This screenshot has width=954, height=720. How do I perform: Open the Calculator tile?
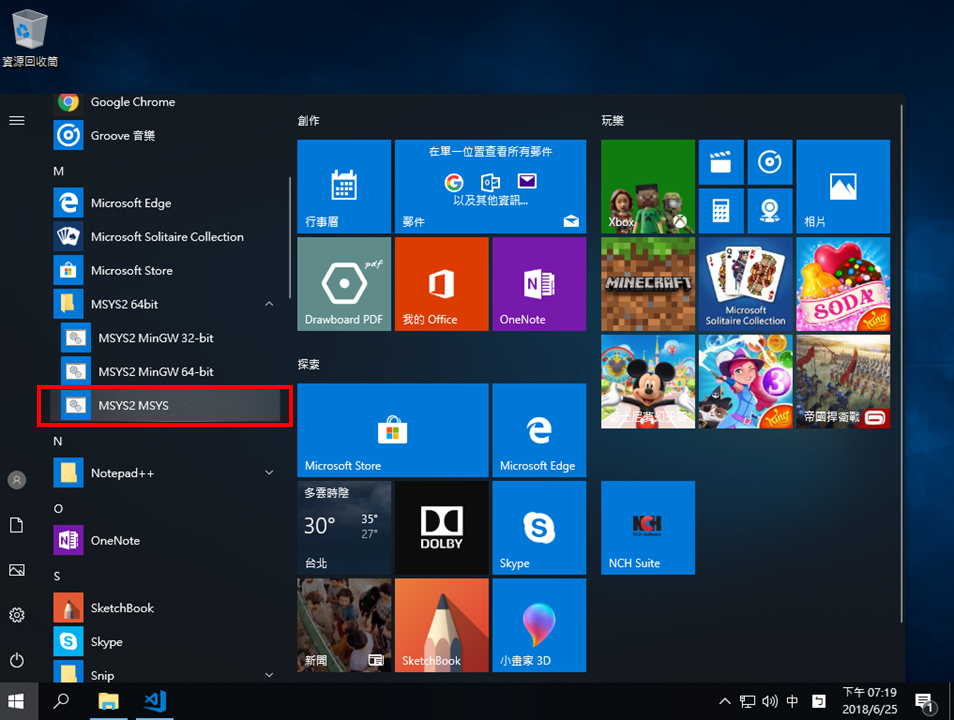pos(720,210)
